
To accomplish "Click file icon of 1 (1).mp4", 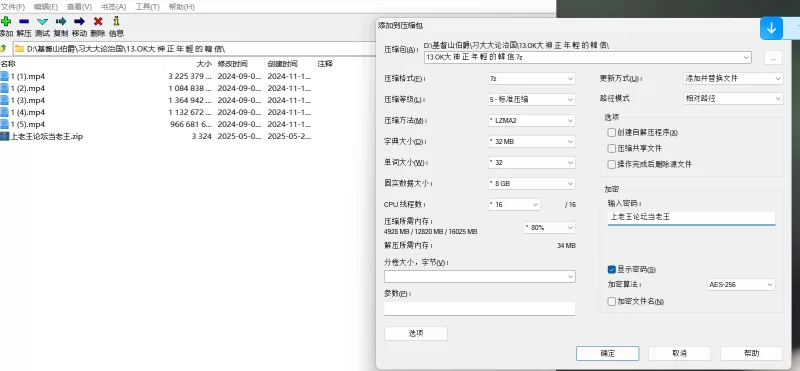I will (4, 76).
